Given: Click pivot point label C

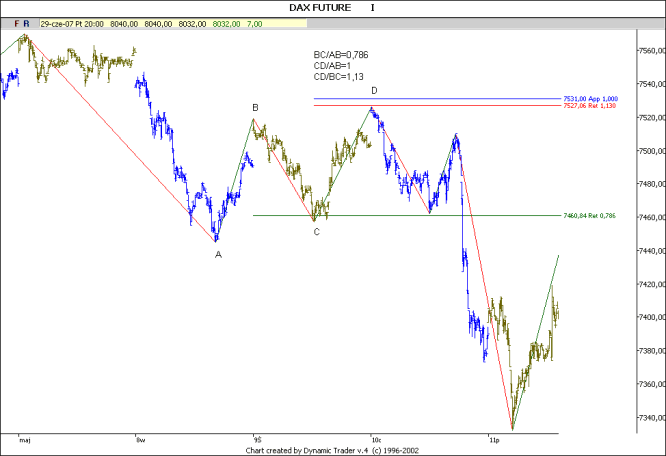Looking at the screenshot, I should (316, 232).
